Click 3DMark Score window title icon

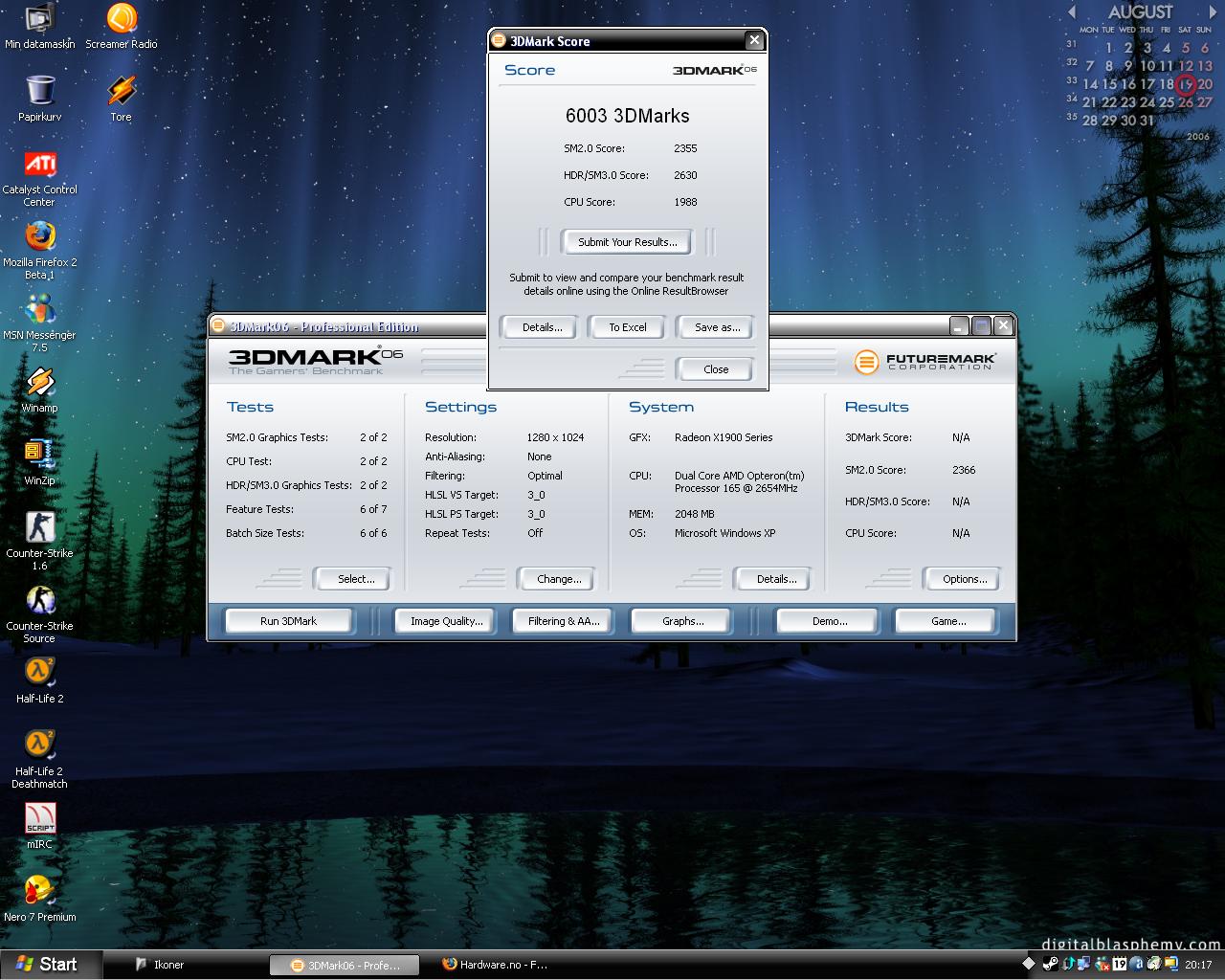[499, 40]
